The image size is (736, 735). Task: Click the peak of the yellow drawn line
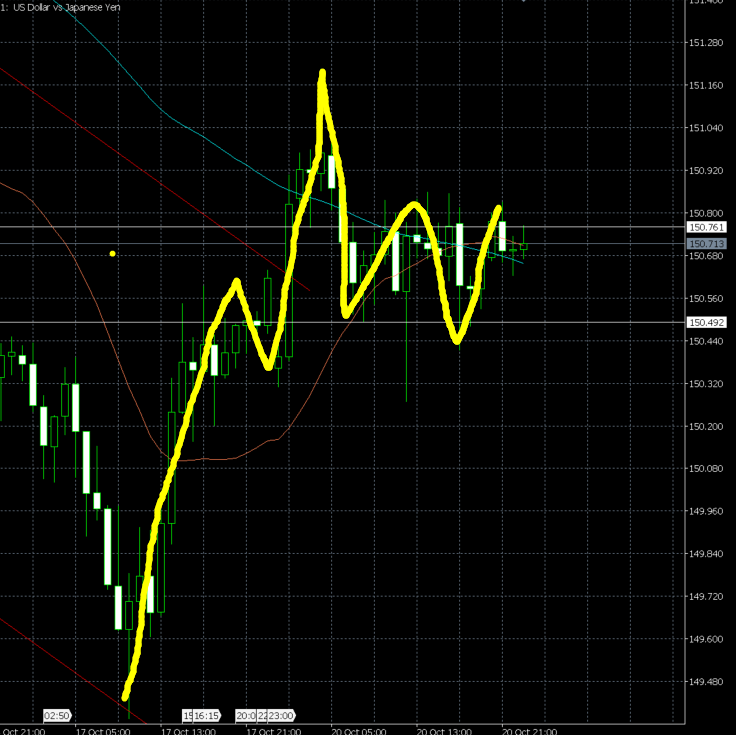(322, 75)
